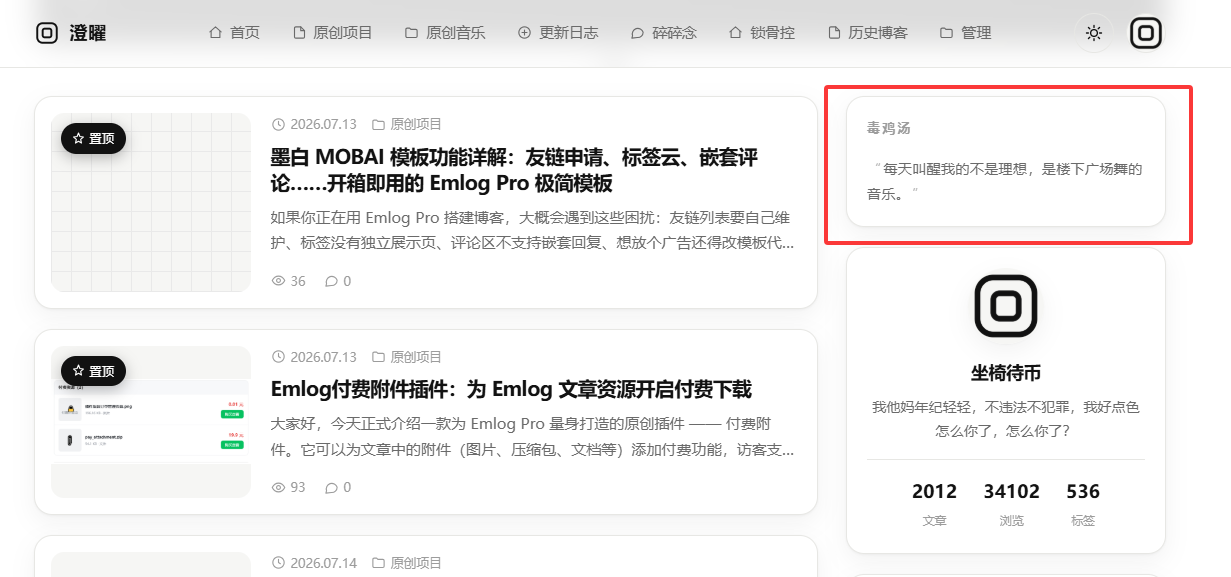Open the Emlog付费附件插件 article title
Viewport: 1231px width, 577px height.
click(511, 389)
